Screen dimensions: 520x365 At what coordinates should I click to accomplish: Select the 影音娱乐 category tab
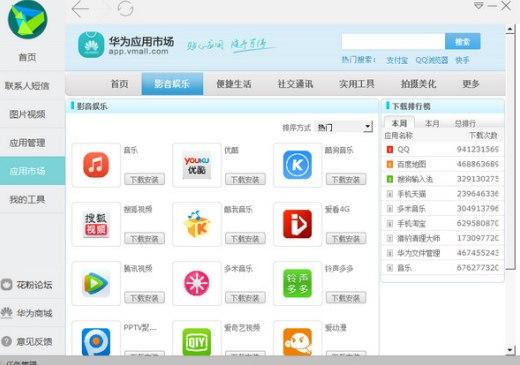172,84
